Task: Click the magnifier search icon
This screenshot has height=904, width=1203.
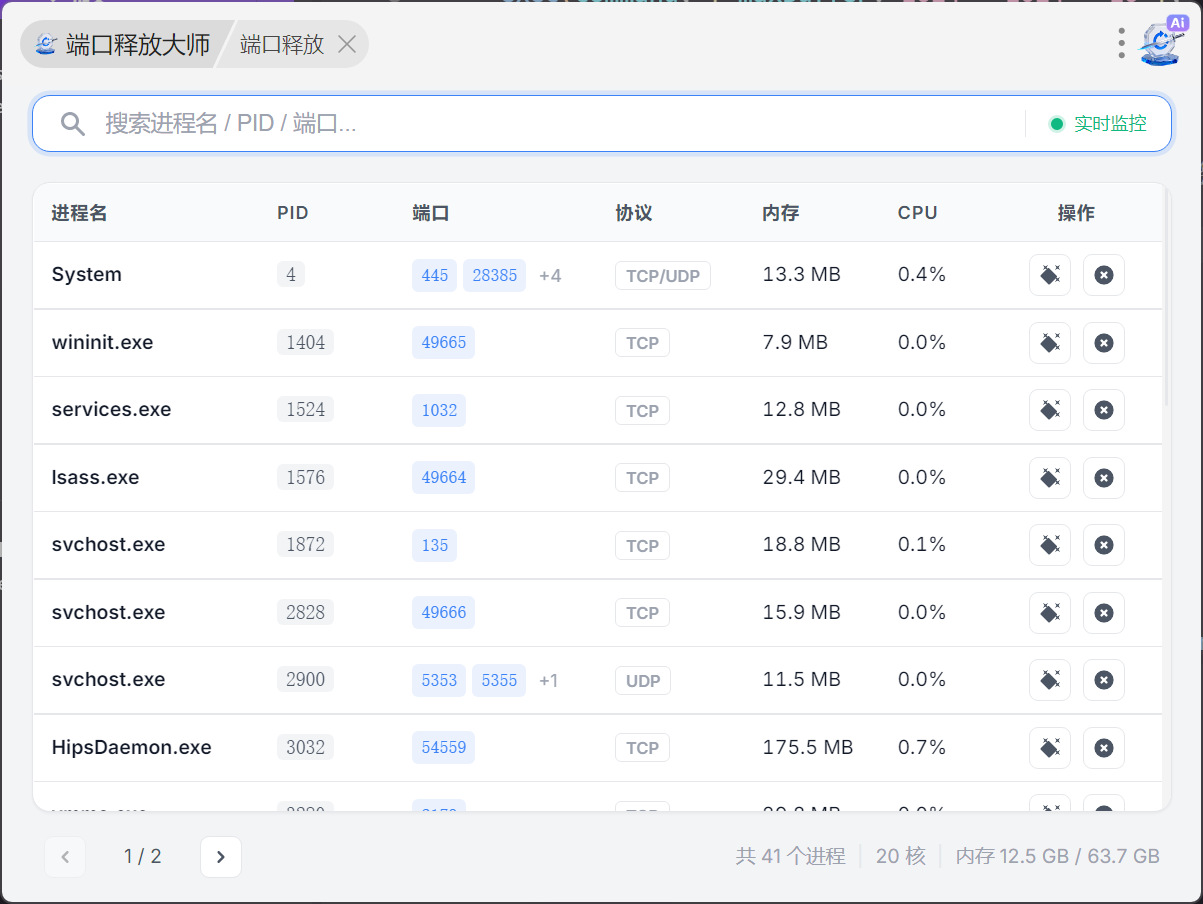Action: (x=72, y=124)
